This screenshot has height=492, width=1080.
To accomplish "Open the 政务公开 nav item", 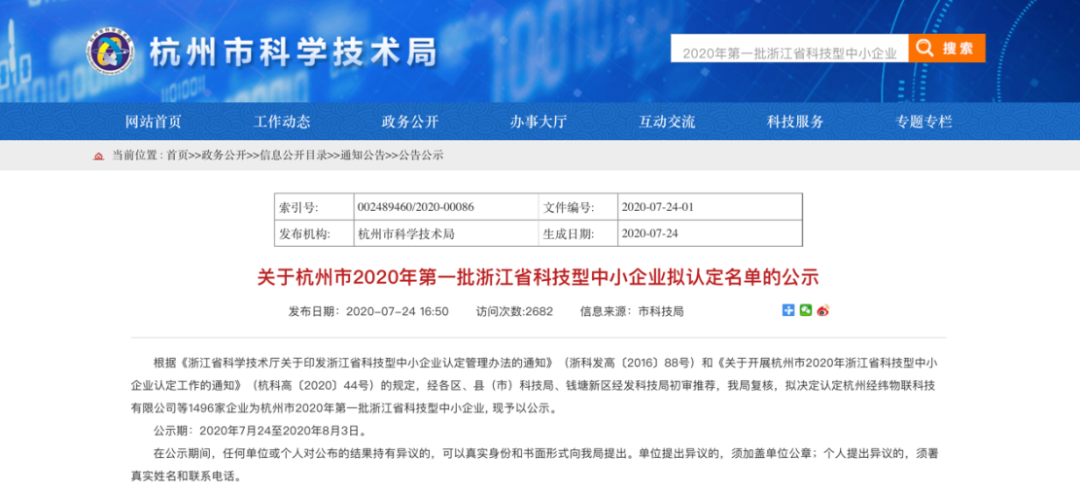I will coord(410,122).
